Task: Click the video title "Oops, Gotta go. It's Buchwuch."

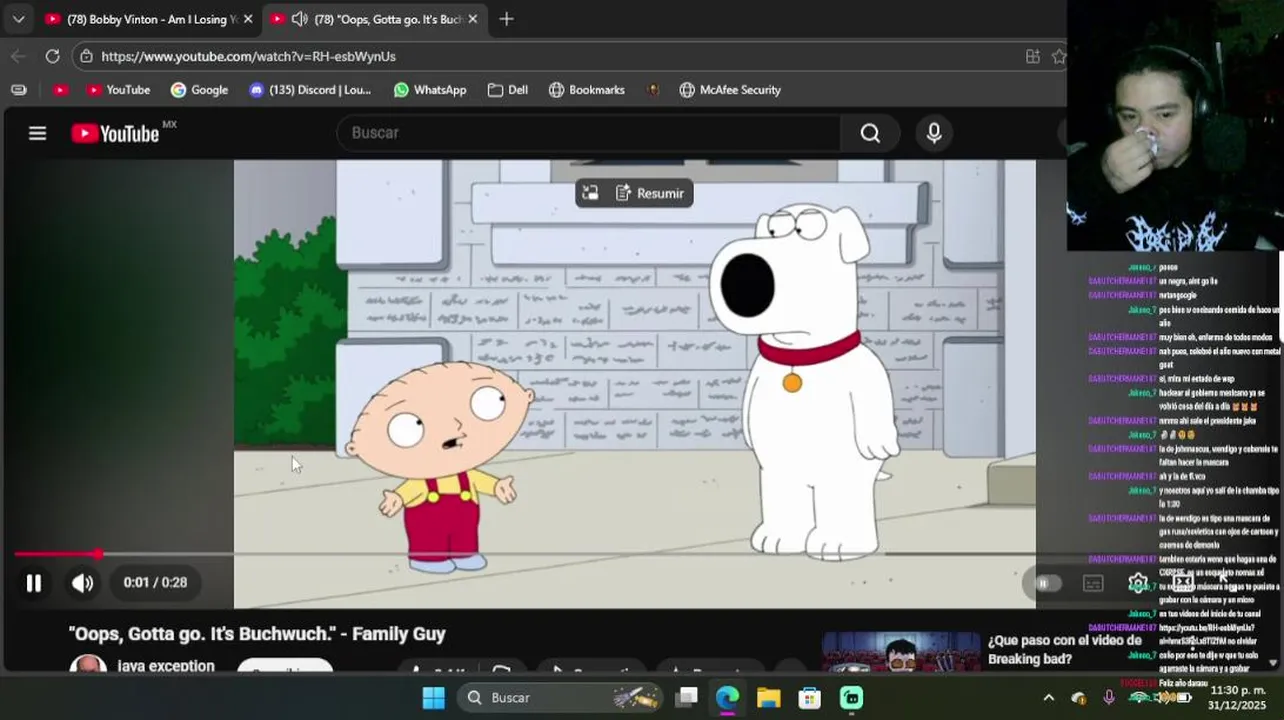Action: tap(257, 634)
